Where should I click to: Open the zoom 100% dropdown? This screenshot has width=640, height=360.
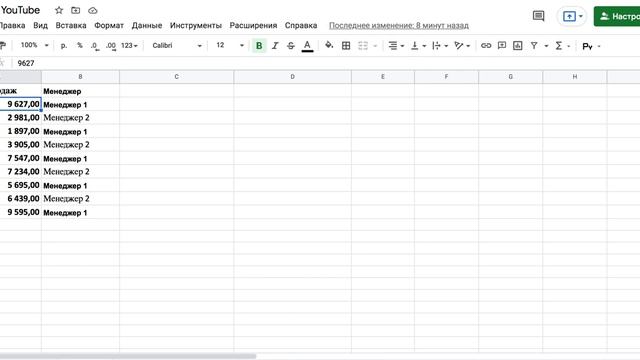(x=35, y=45)
